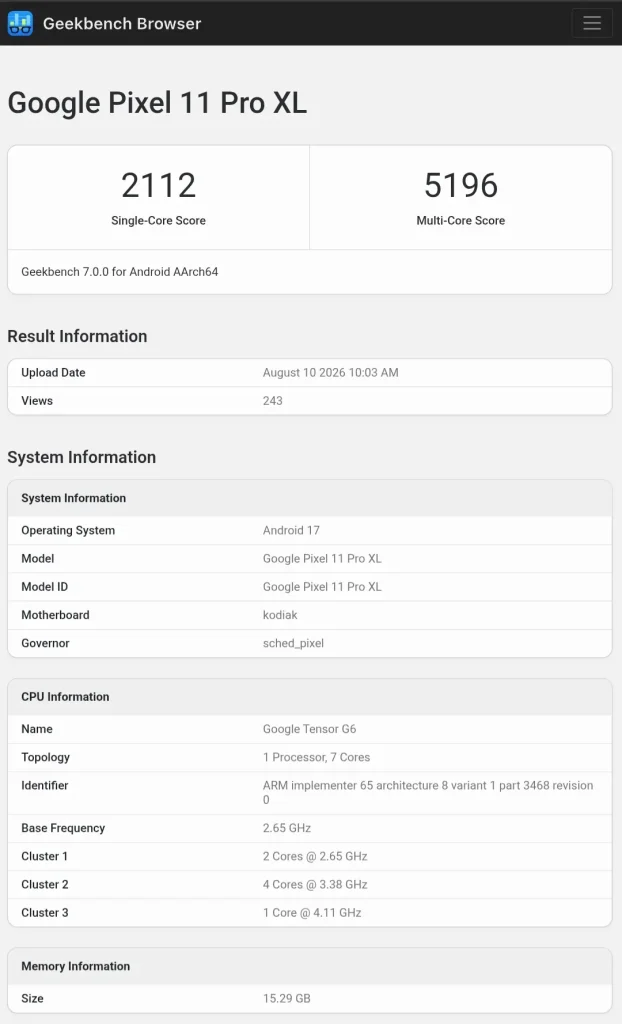This screenshot has width=622, height=1024.
Task: Click the Views count 243
Action: (272, 401)
